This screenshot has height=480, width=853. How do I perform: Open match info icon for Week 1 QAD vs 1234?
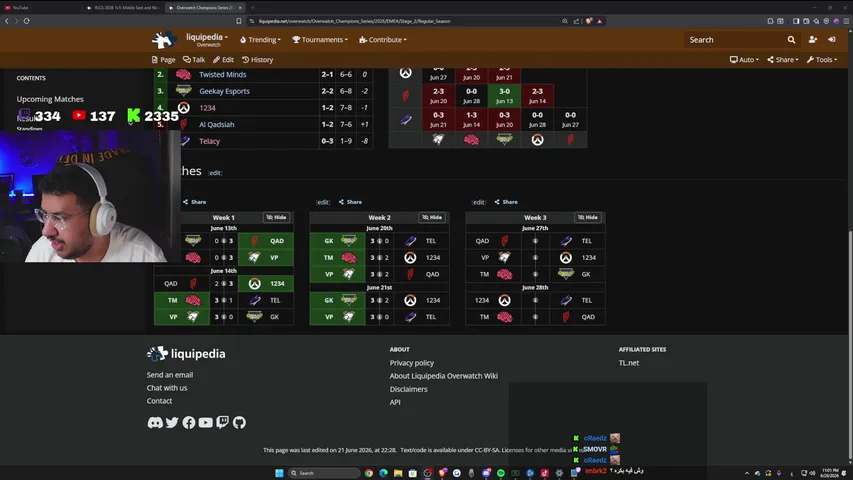point(224,284)
